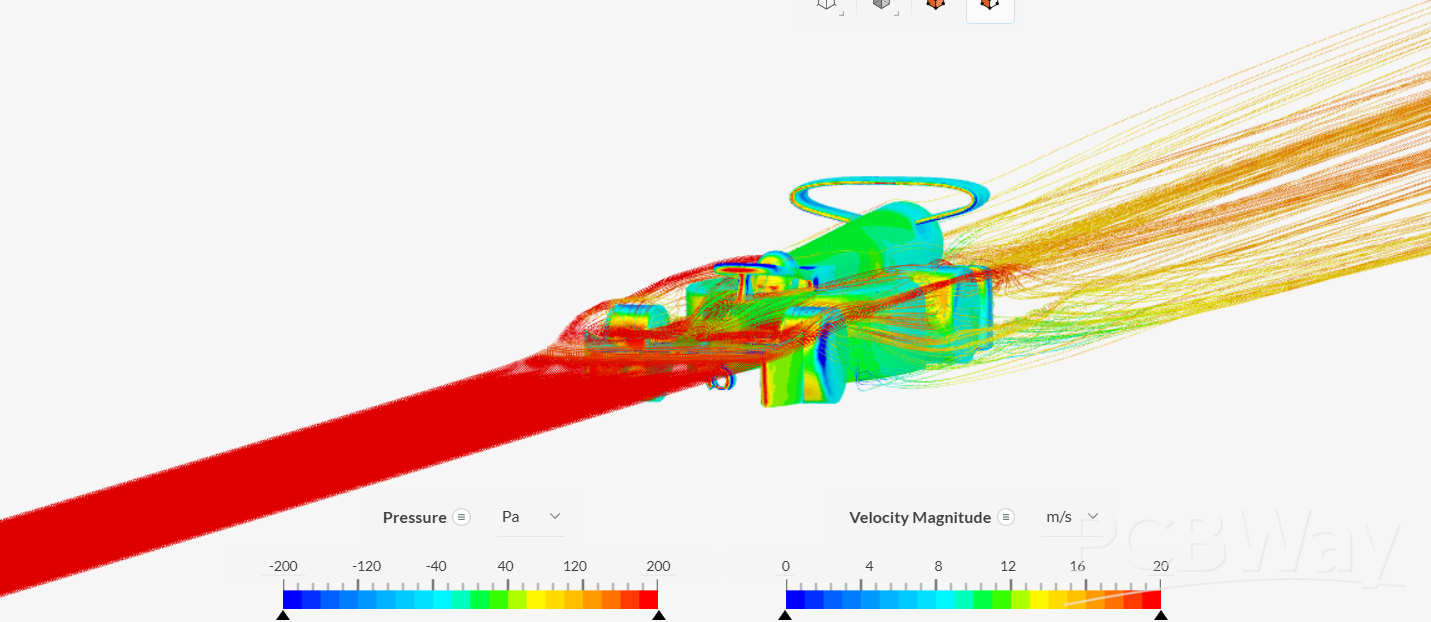Click the 20 maximum velocity value field
The height and width of the screenshot is (622, 1431).
1160,566
